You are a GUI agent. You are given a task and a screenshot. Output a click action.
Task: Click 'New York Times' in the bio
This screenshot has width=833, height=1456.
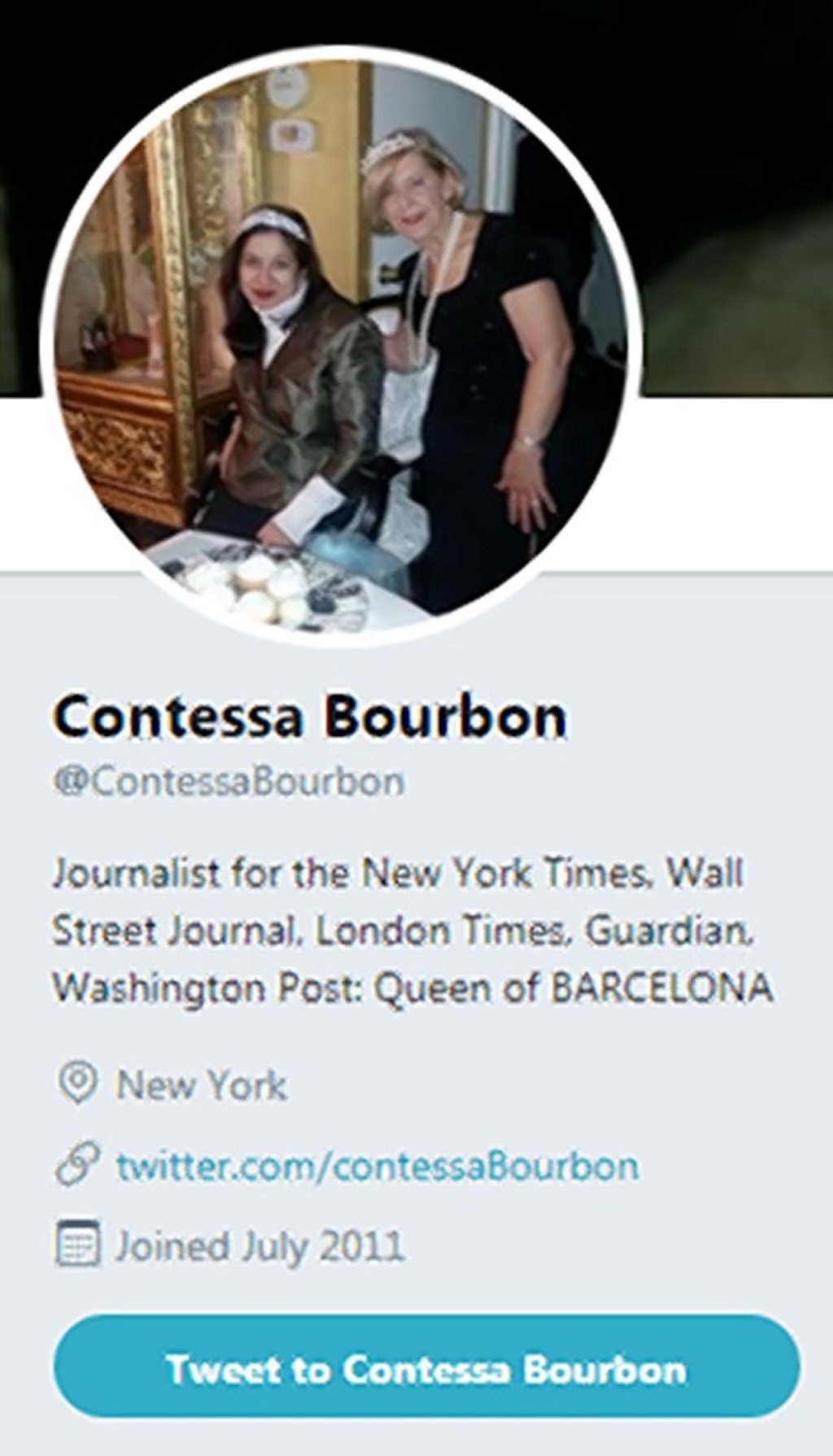(508, 873)
